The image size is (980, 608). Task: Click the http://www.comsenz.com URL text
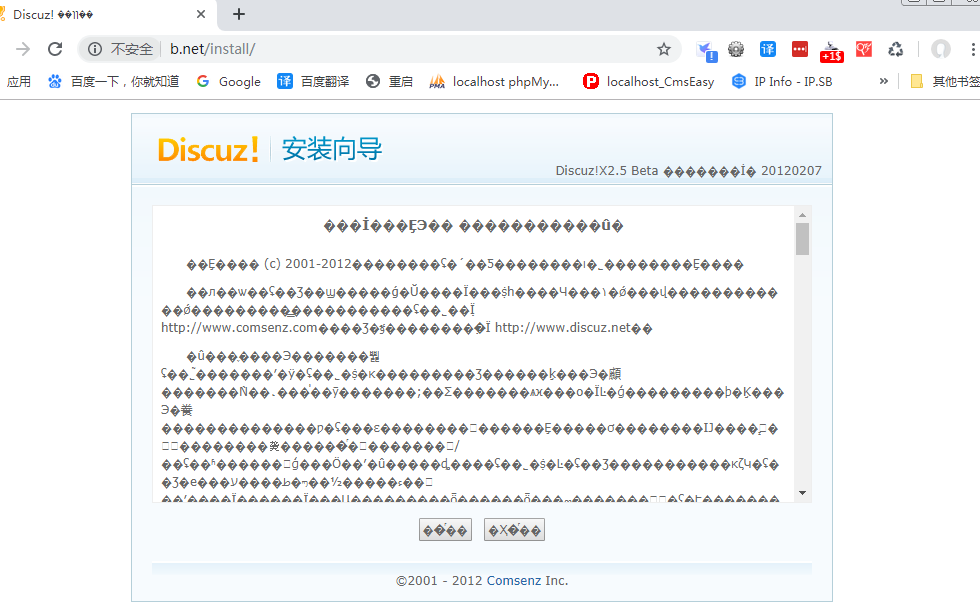tap(239, 327)
